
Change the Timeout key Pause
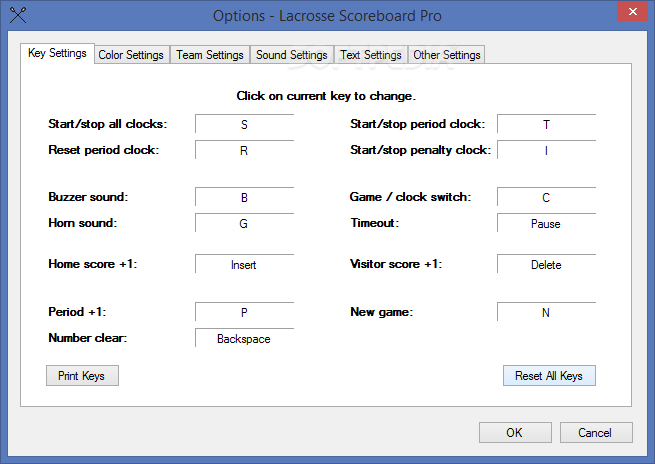(546, 223)
